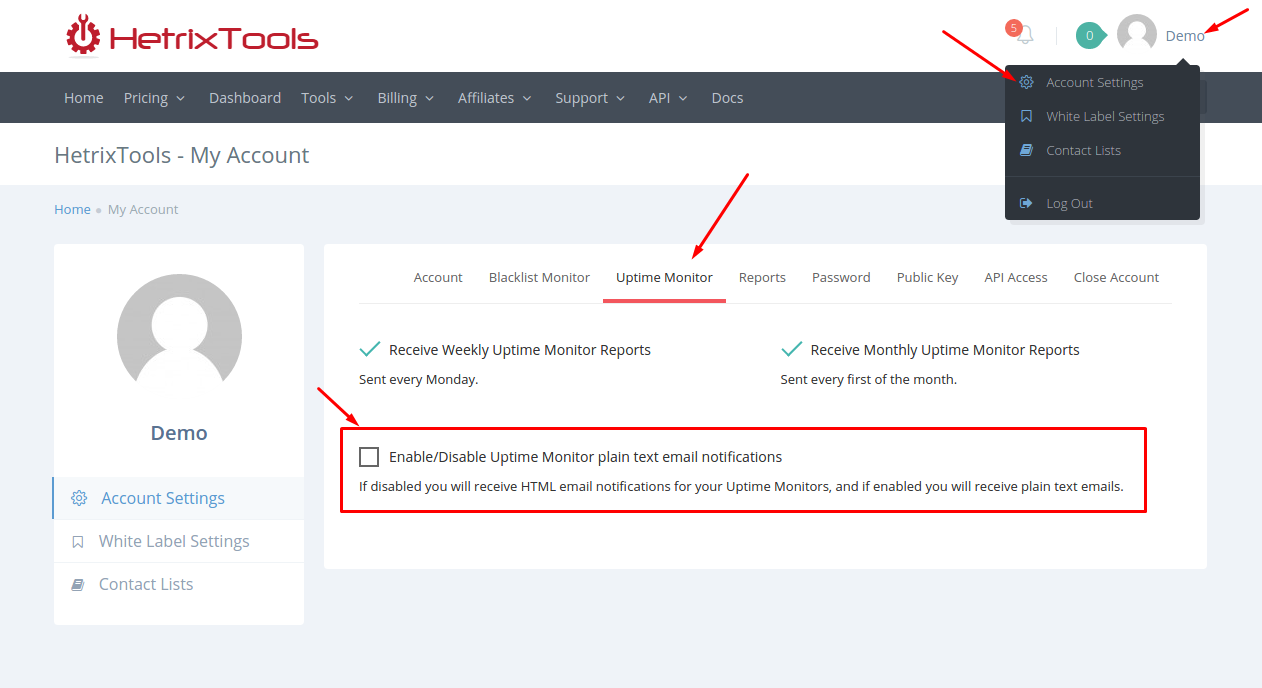Expand the Billing menu

(406, 98)
